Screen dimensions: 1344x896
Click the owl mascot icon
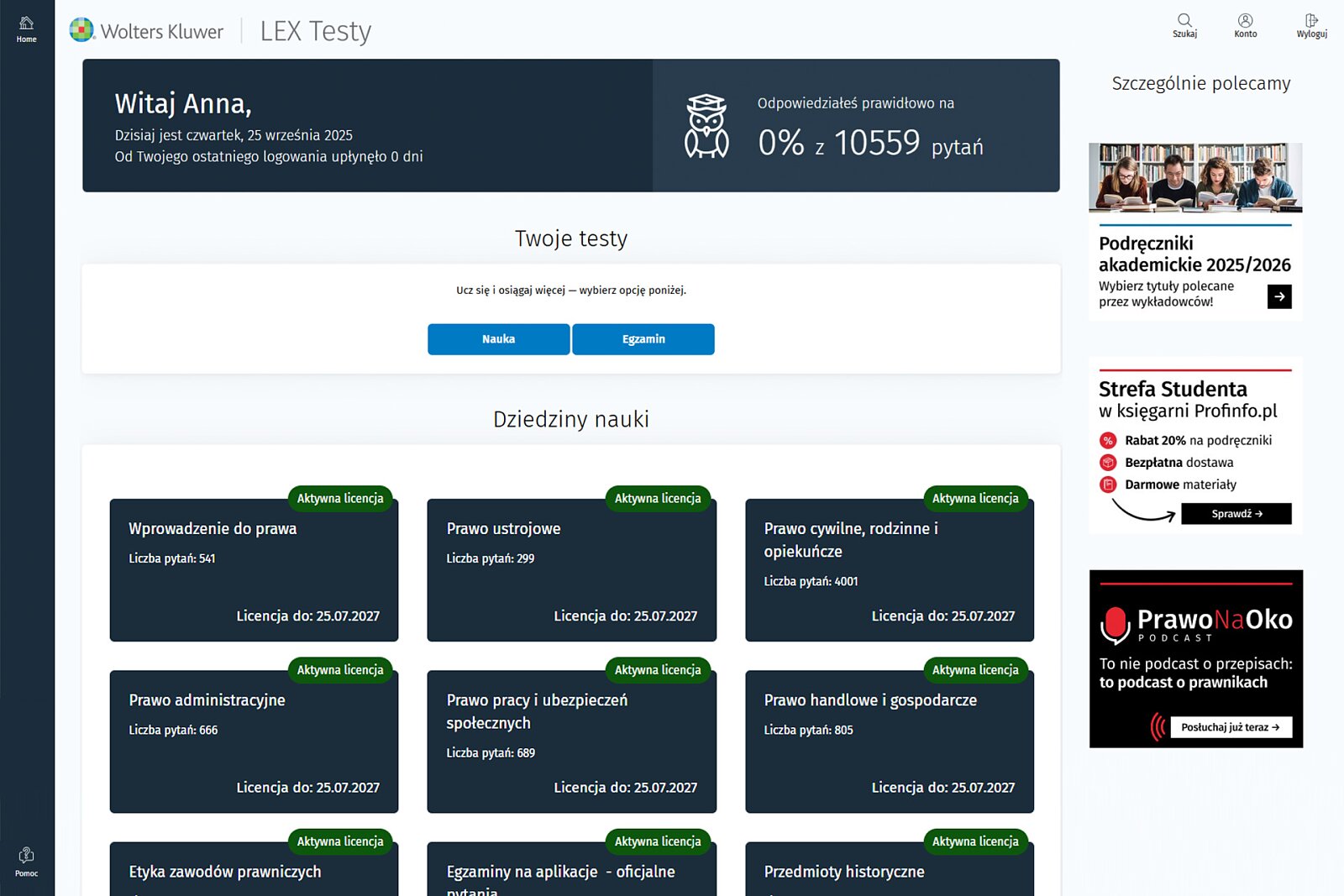(x=706, y=127)
